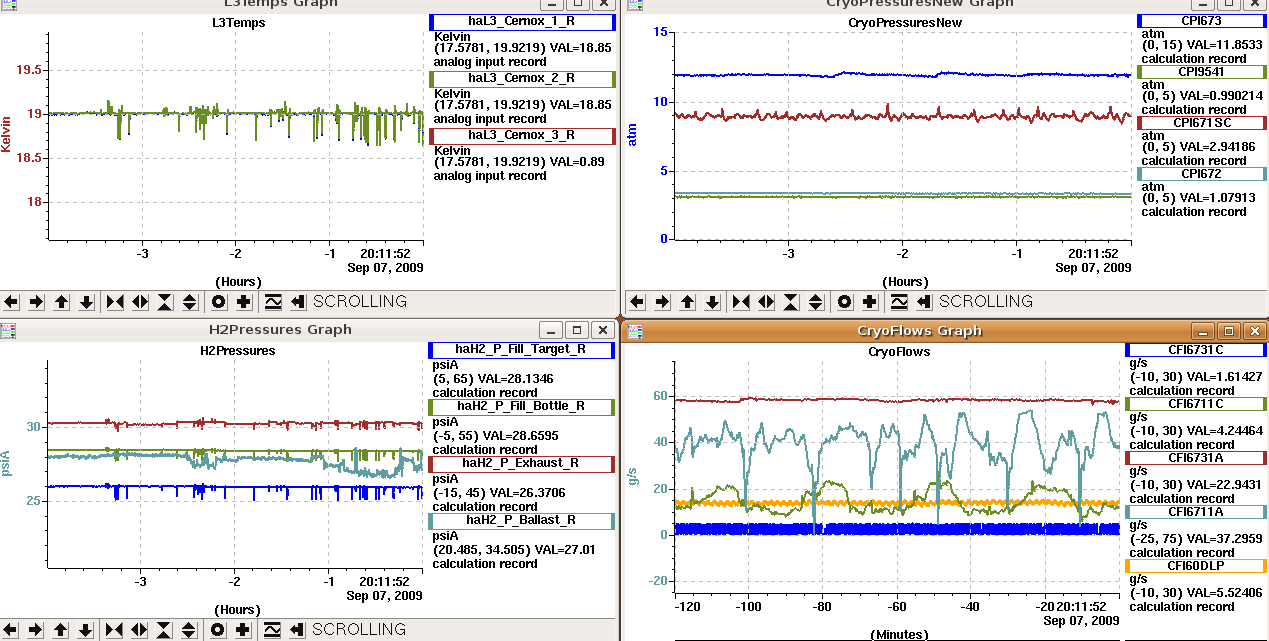Click the vertical expand icon under L3Temps graph
The image size is (1269, 641).
coord(189,301)
